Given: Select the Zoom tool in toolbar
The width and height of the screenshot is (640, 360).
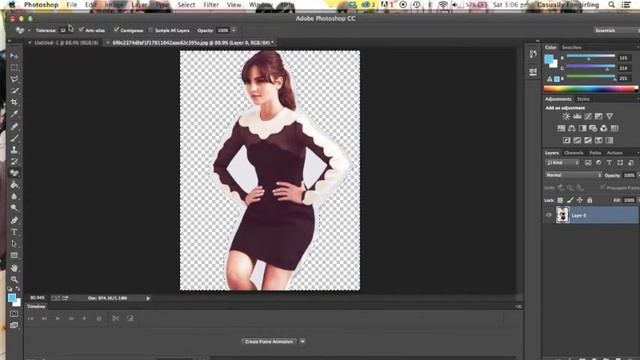Looking at the screenshot, I should (x=14, y=280).
